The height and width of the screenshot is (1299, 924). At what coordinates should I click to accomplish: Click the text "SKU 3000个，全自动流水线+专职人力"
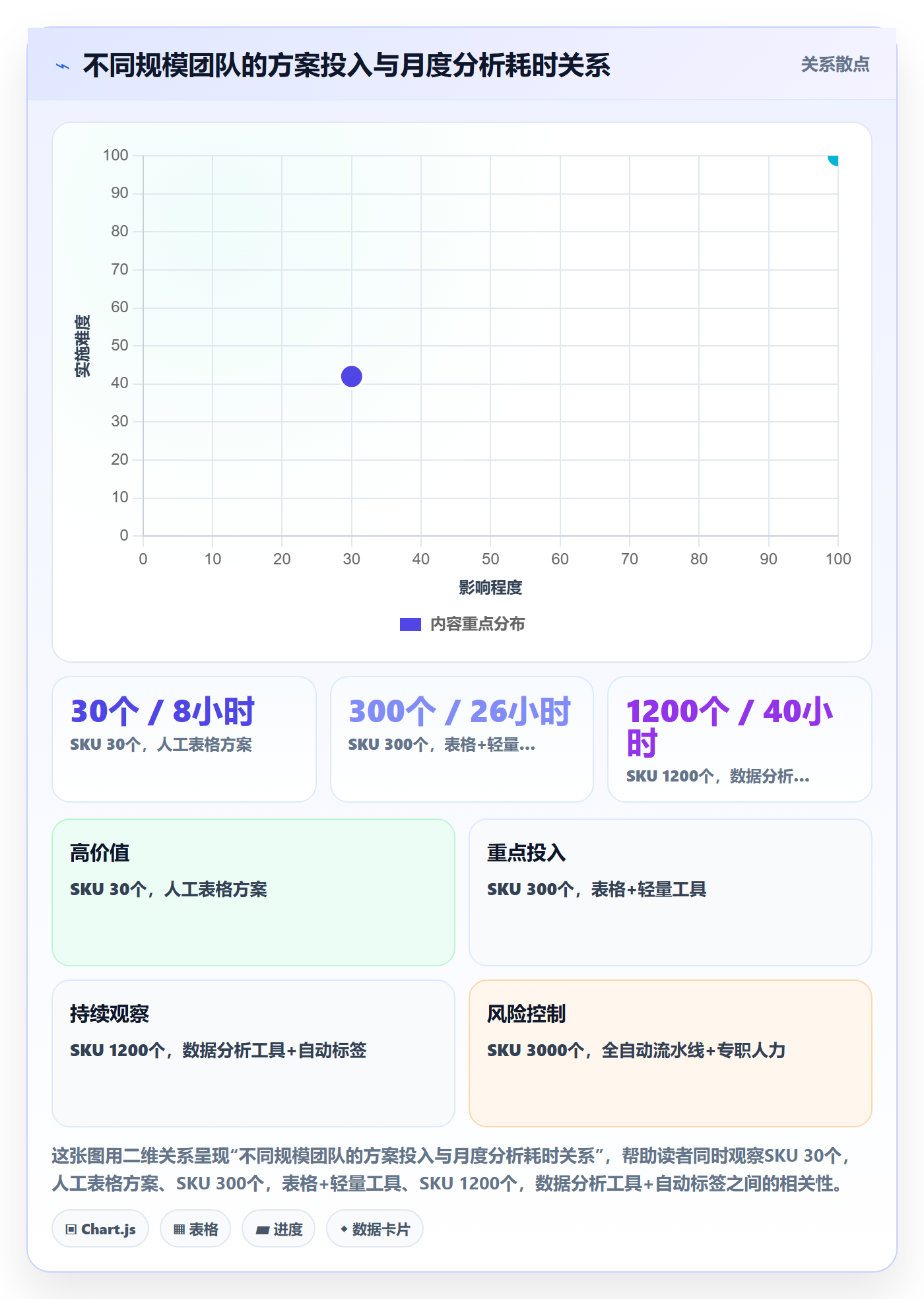coord(636,1050)
